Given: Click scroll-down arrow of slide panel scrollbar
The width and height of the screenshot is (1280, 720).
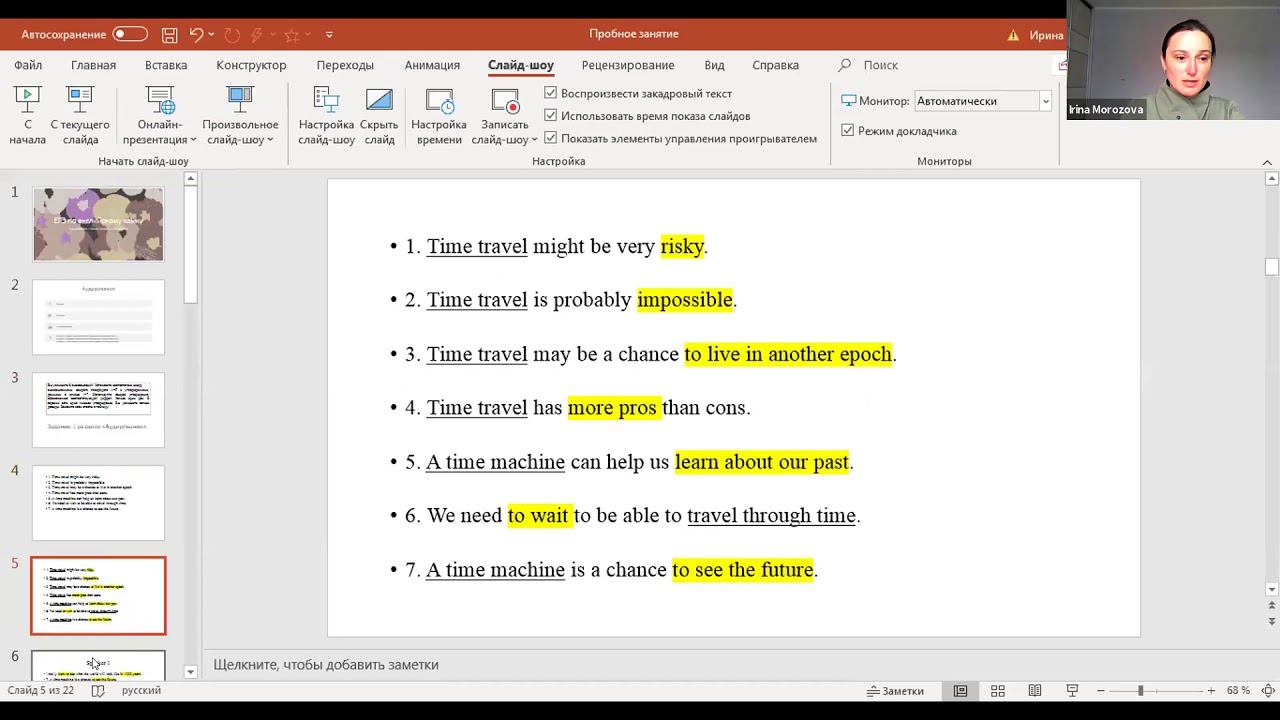Looking at the screenshot, I should point(191,673).
